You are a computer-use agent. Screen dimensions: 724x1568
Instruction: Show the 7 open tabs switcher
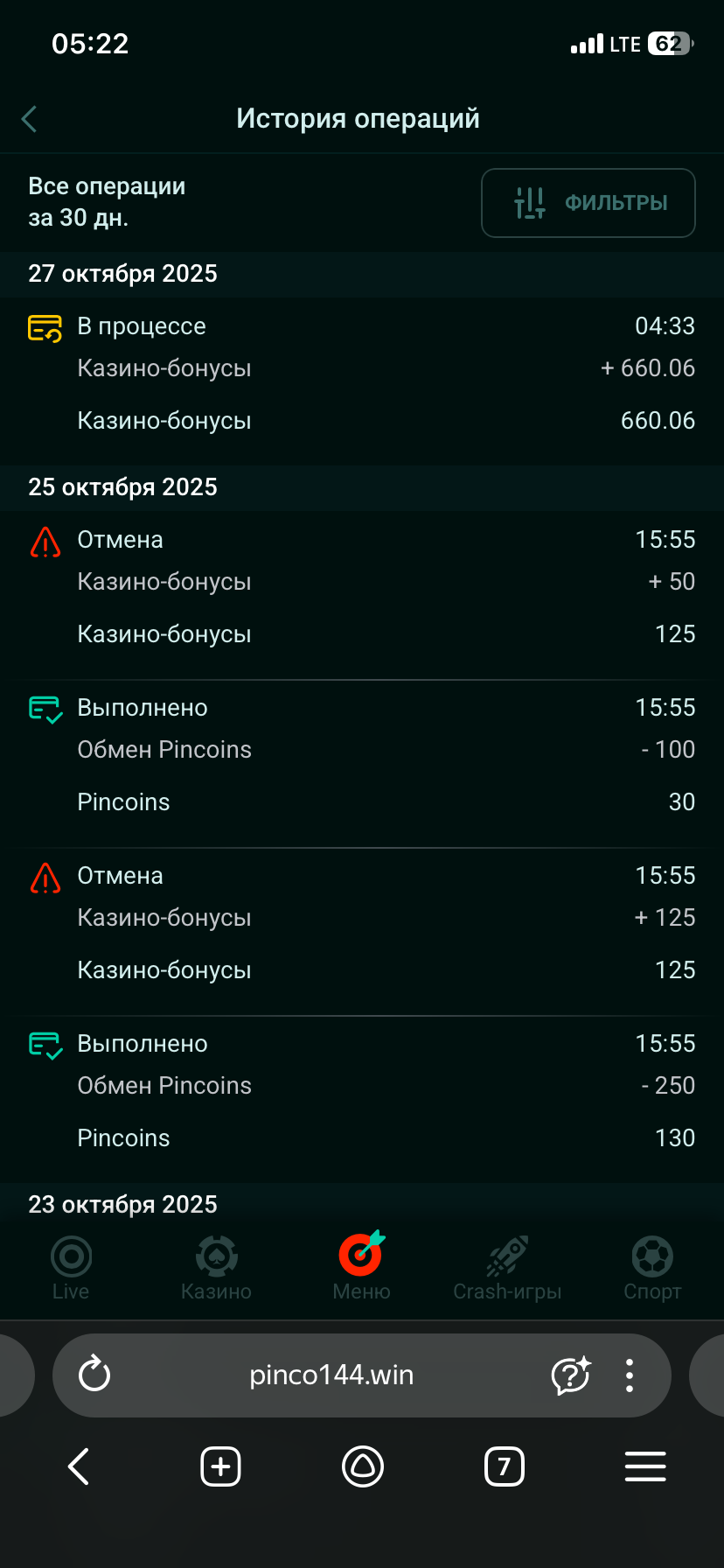pyautogui.click(x=504, y=1466)
